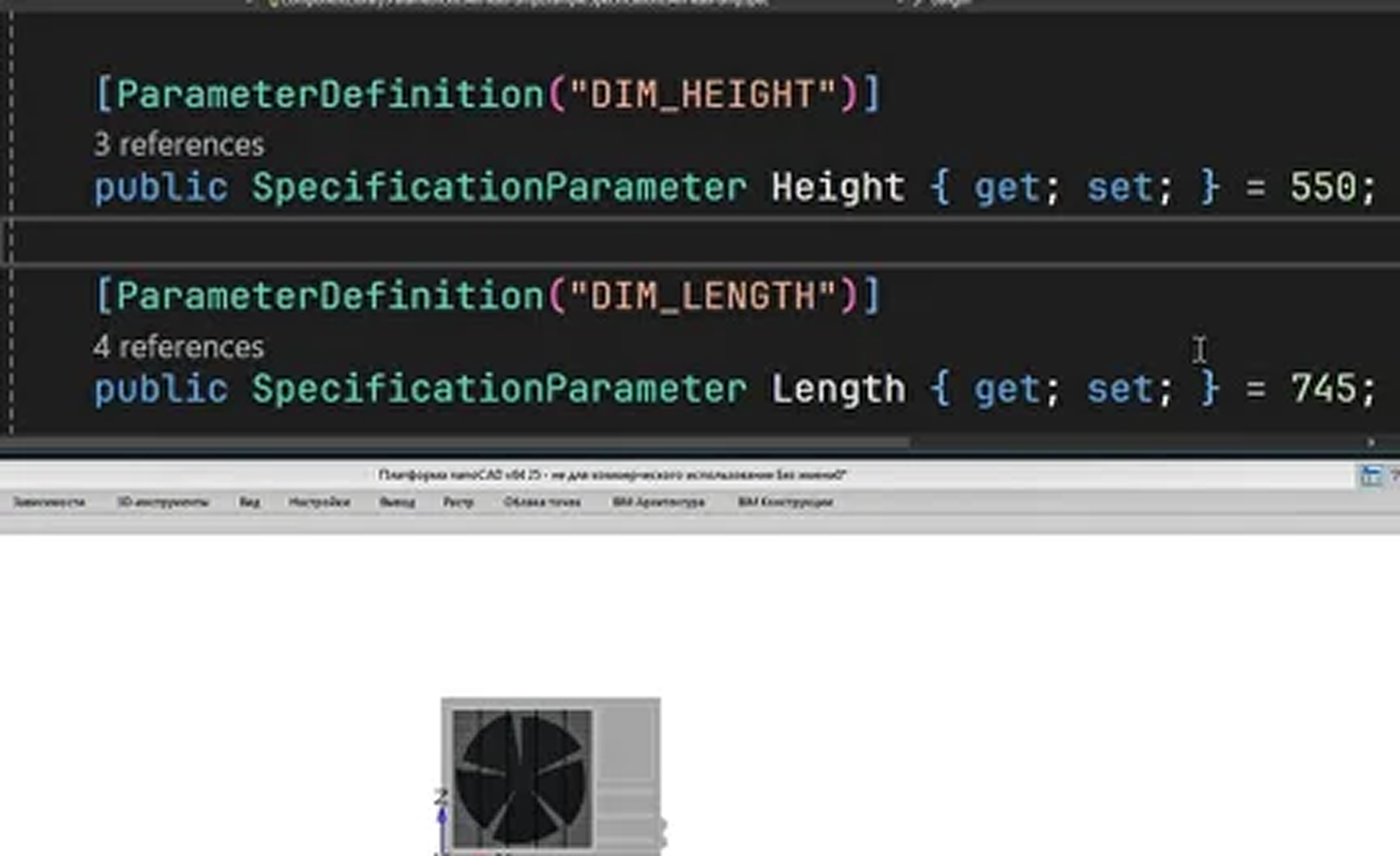Open the BIM Конструкции tab

point(785,502)
